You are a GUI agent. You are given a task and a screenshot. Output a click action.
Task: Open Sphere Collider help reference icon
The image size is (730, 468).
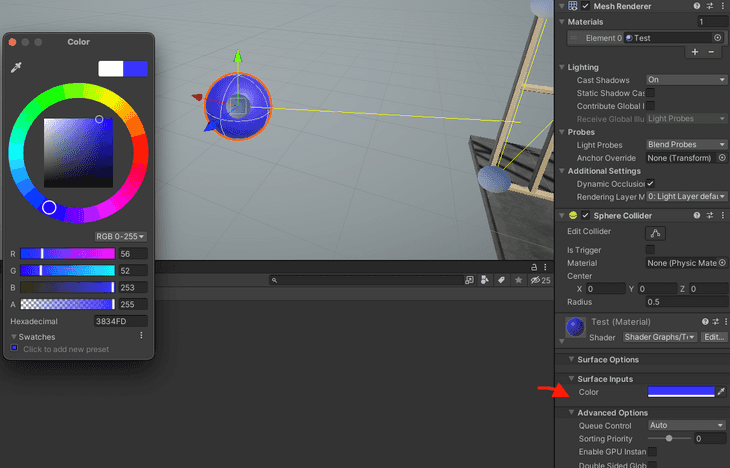[697, 215]
